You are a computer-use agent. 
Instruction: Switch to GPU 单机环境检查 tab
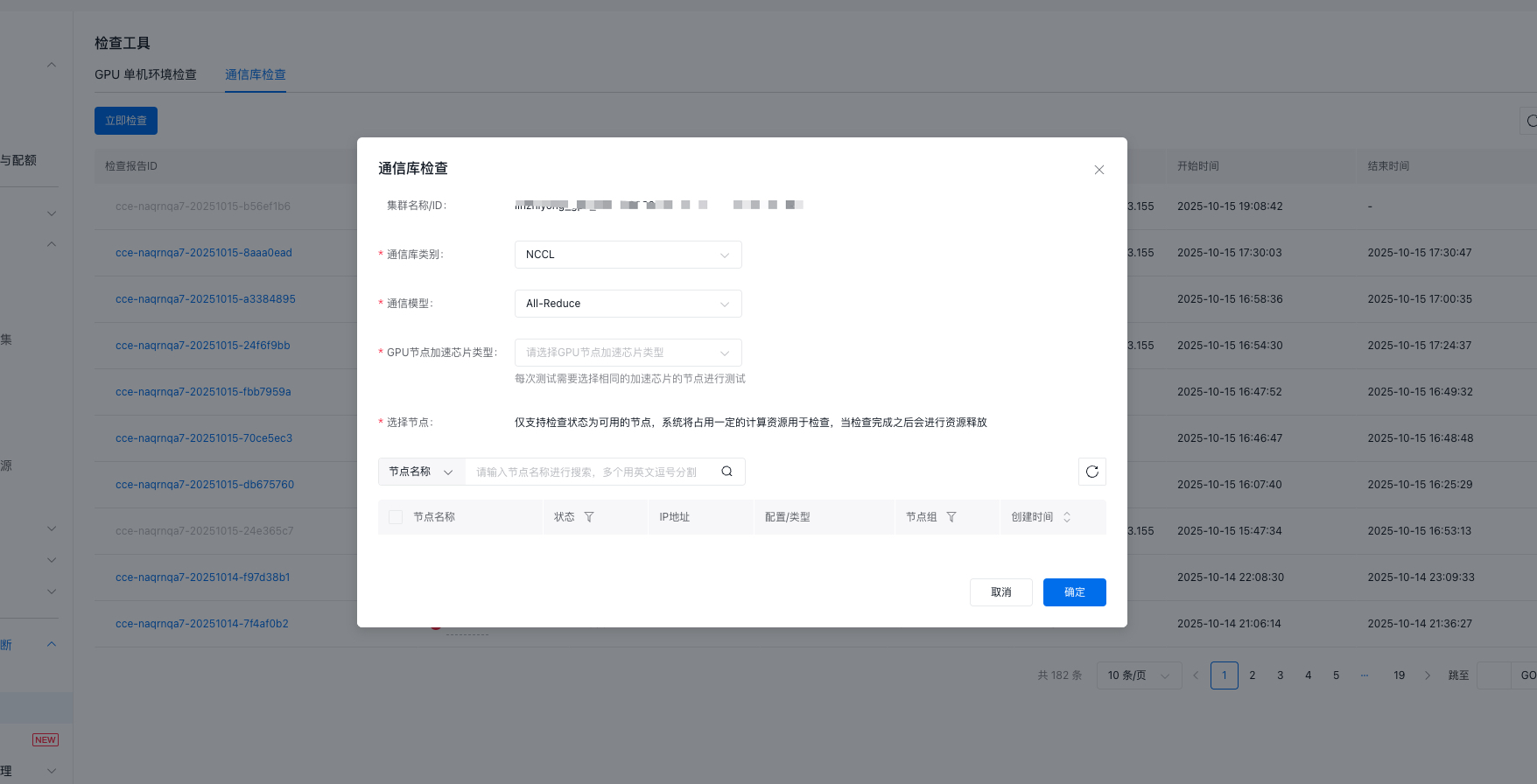145,74
